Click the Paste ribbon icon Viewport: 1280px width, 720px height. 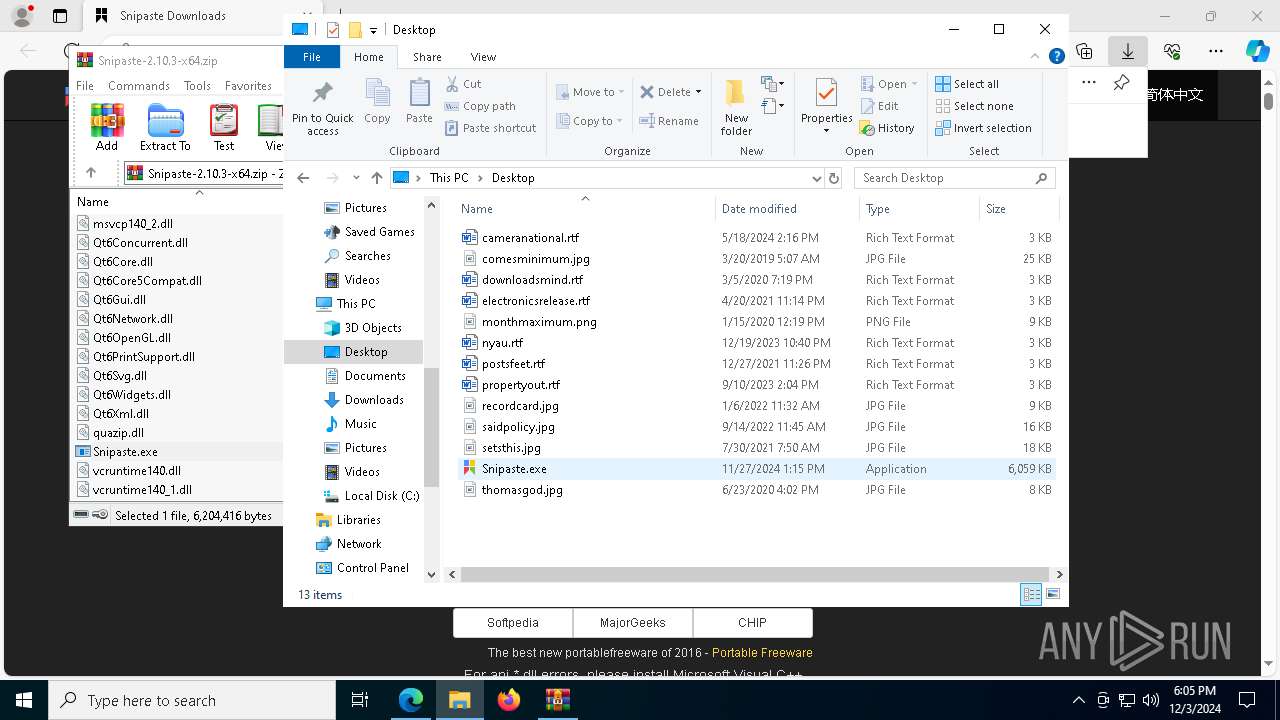pyautogui.click(x=419, y=101)
